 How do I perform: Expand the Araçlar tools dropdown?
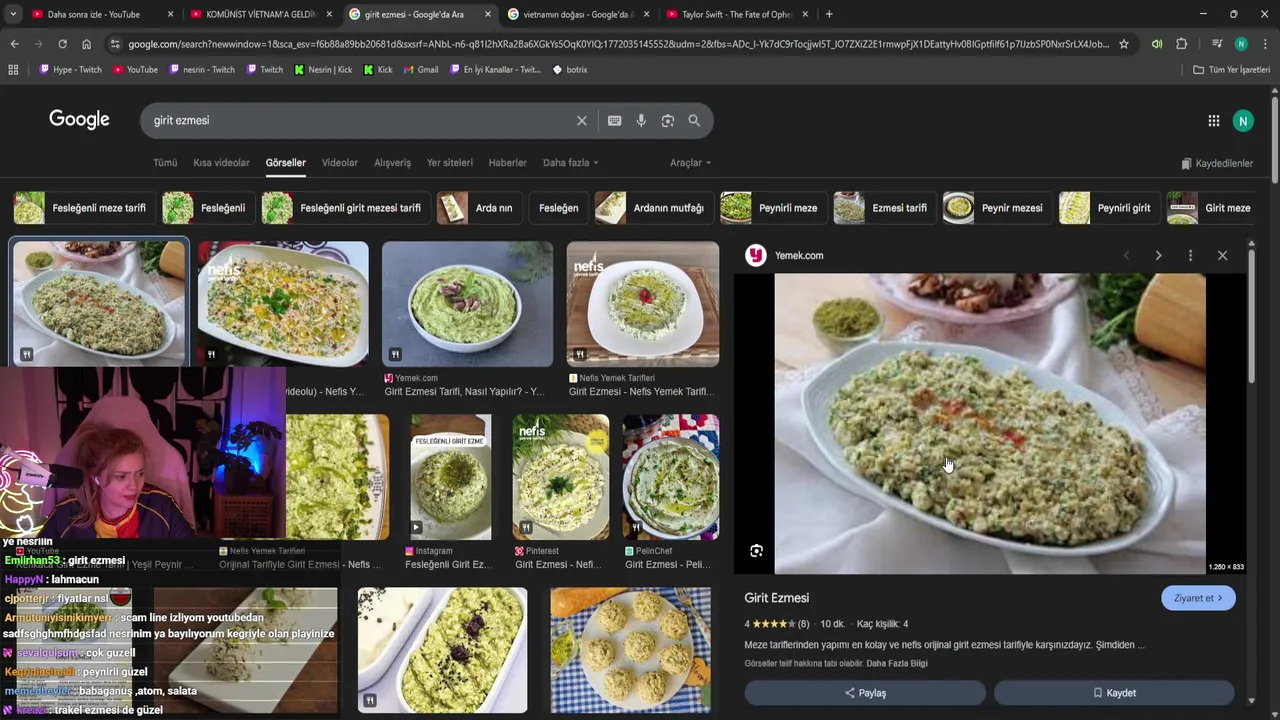point(690,163)
